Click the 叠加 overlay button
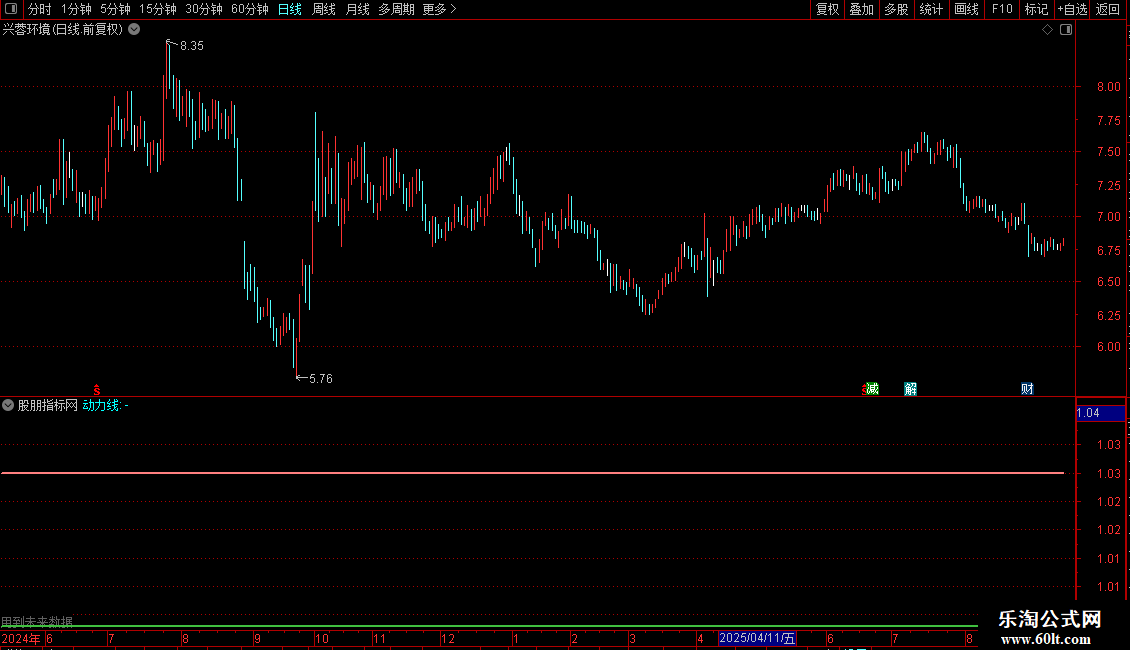 pos(862,9)
